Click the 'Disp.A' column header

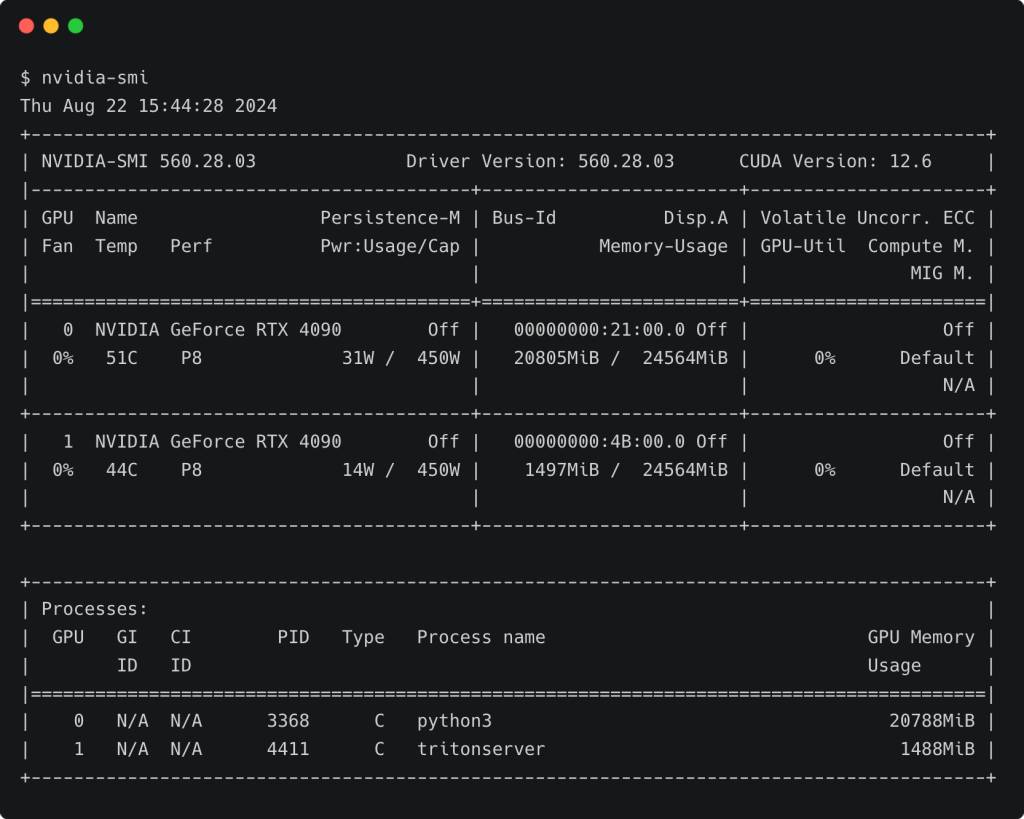point(696,217)
